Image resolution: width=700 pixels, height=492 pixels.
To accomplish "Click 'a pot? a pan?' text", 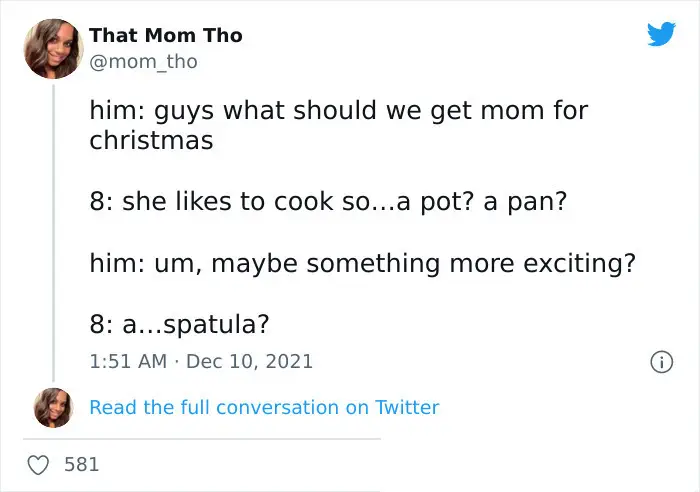I will (x=482, y=201).
